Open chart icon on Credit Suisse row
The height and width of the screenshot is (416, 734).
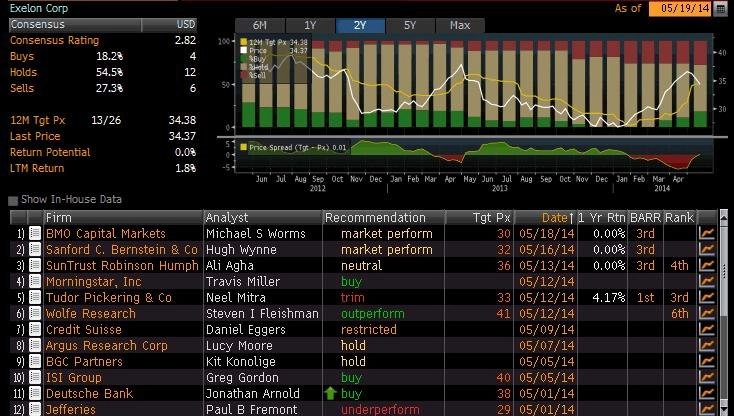pos(707,329)
